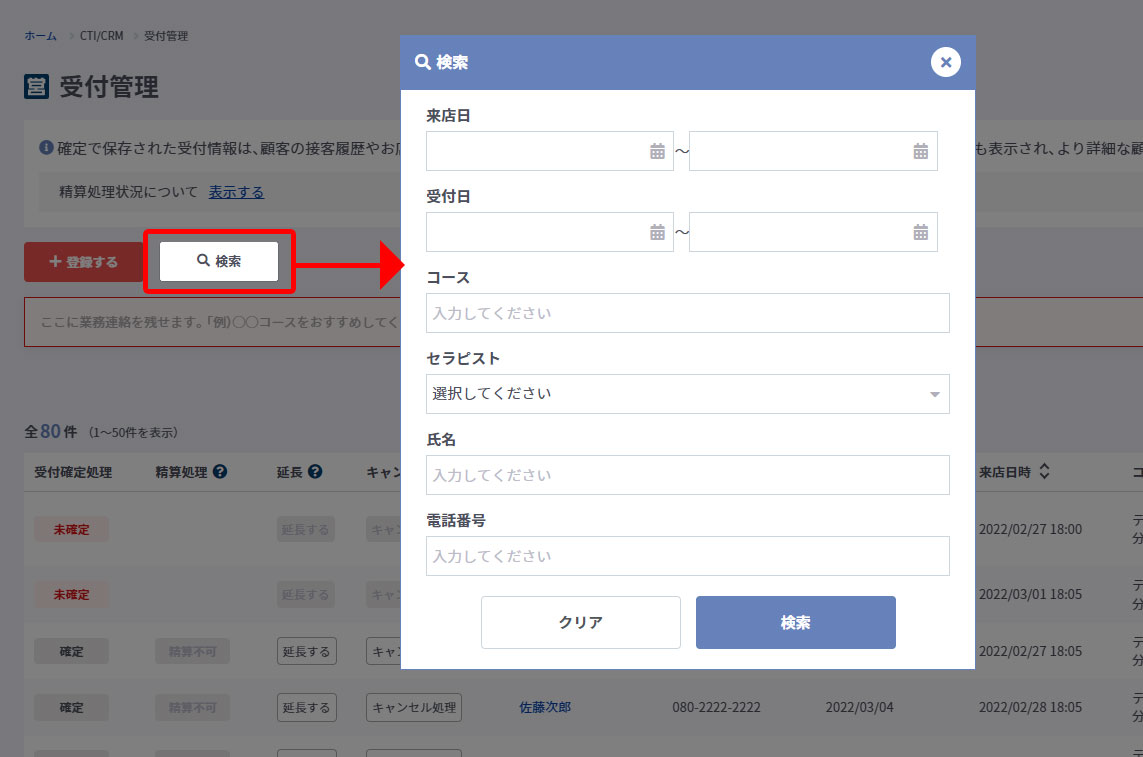Screen dimensions: 1143x757
Task: Click help icon next to 延長 column
Action: 315,472
